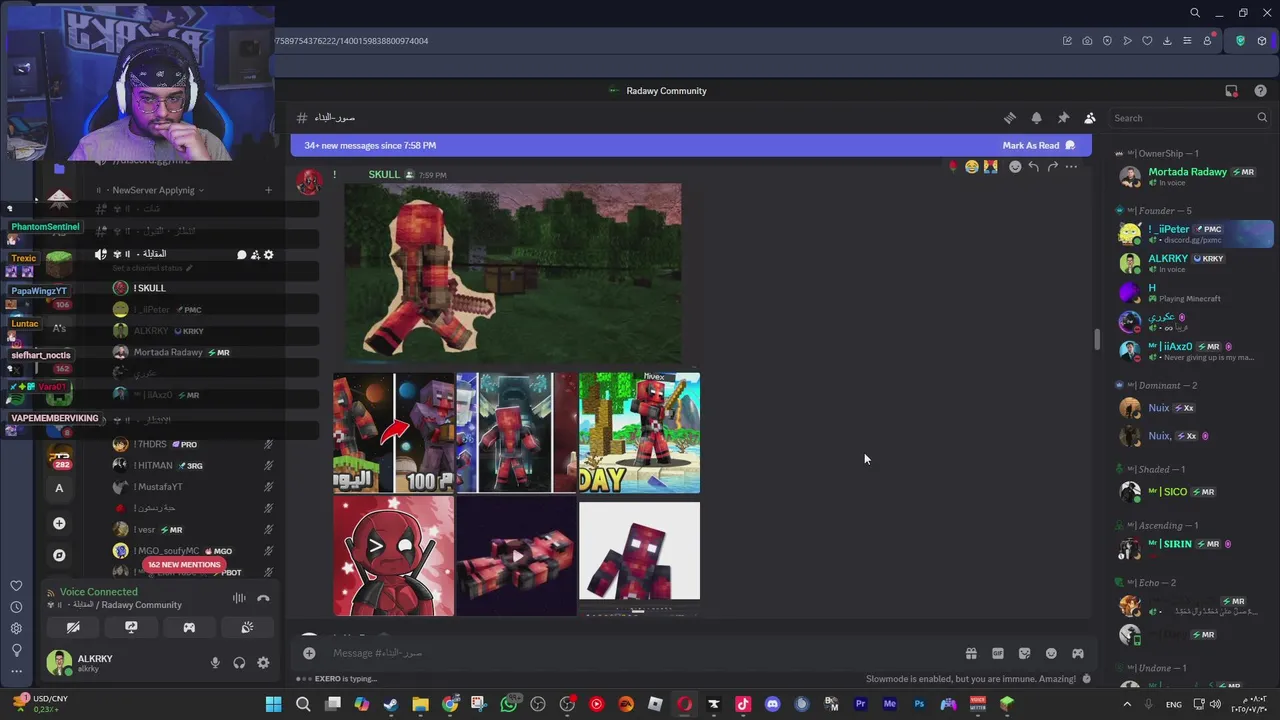Open the Deadpool cartoon thumbnail
1280x720 pixels.
tap(393, 556)
